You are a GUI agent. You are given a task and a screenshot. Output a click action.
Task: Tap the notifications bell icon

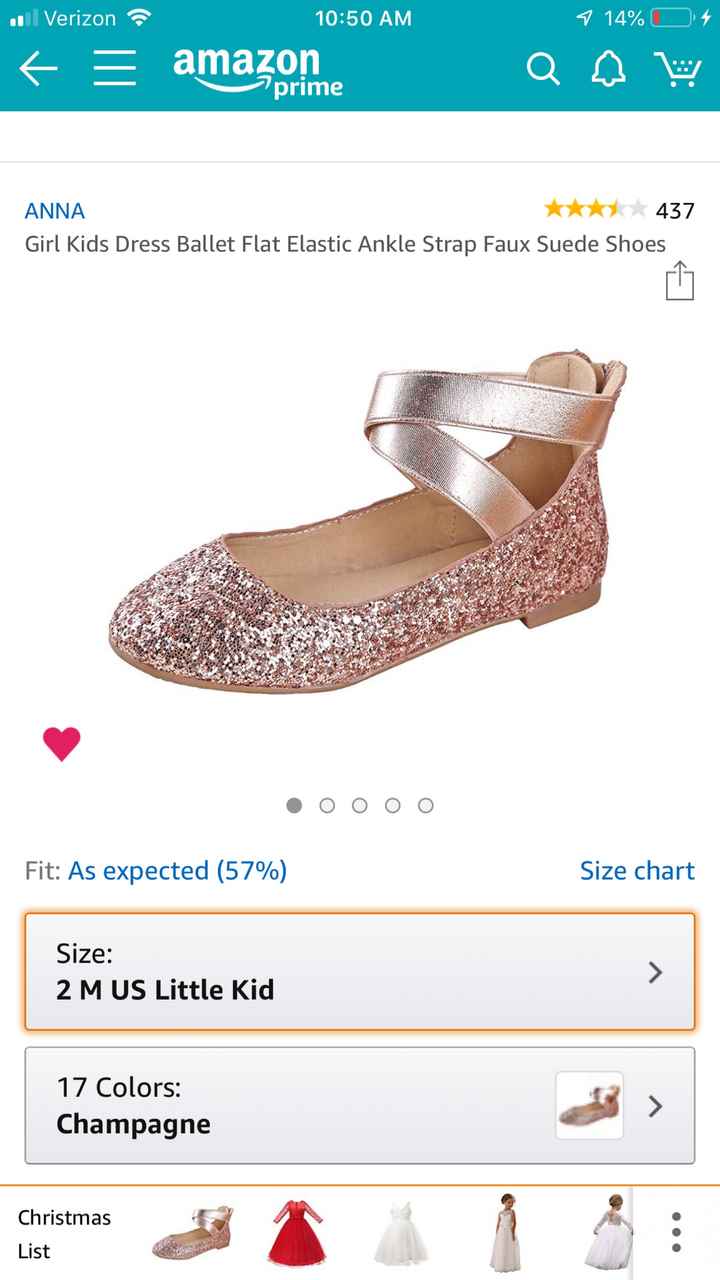click(x=608, y=69)
